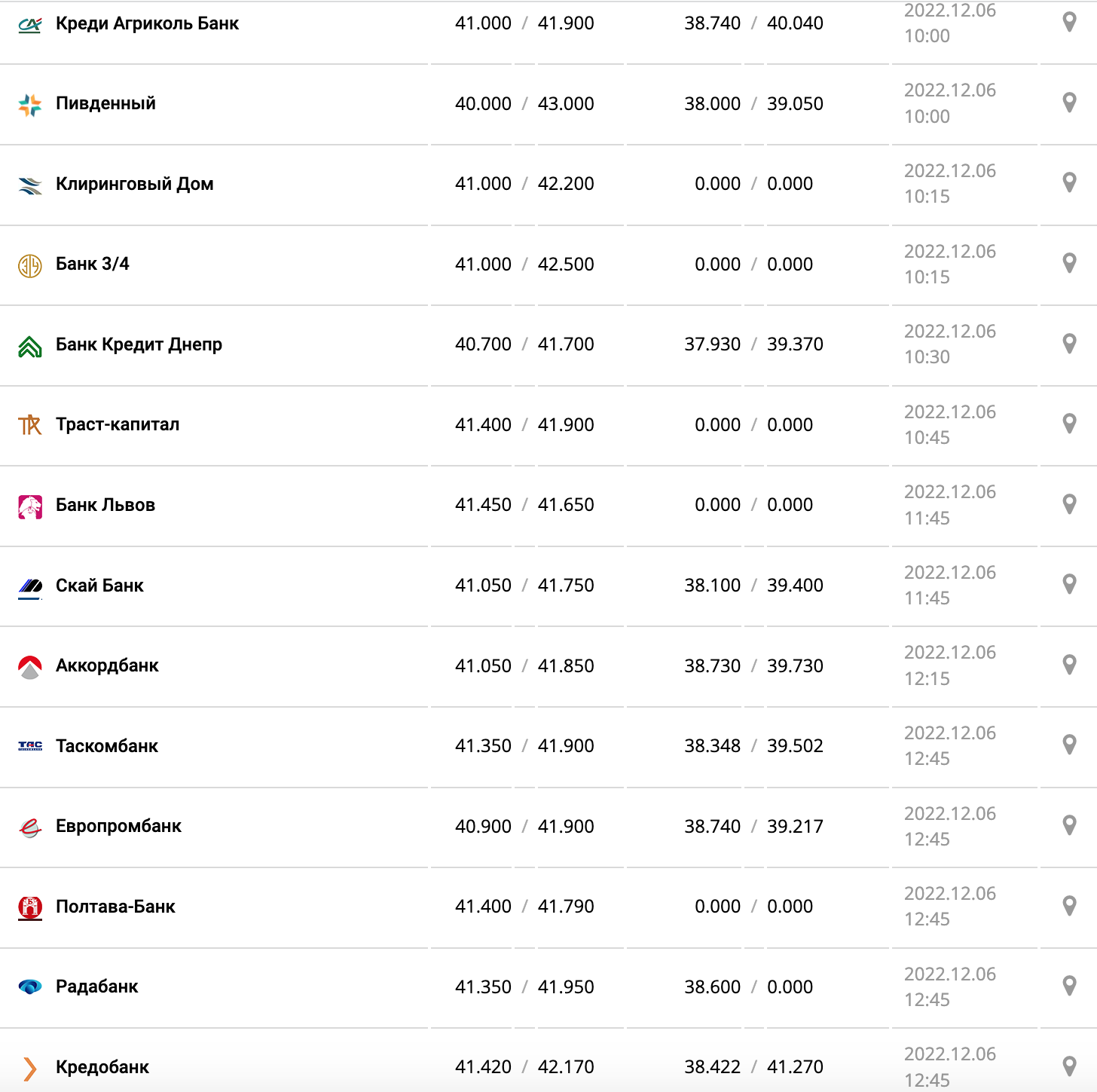Show location for Банк 3/4
1097x1092 pixels.
tap(1069, 263)
